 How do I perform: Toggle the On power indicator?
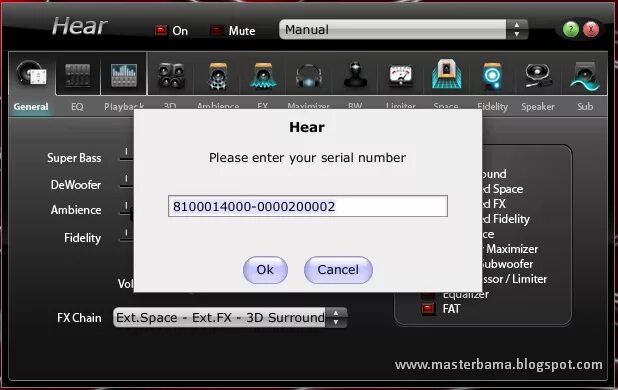coord(160,30)
